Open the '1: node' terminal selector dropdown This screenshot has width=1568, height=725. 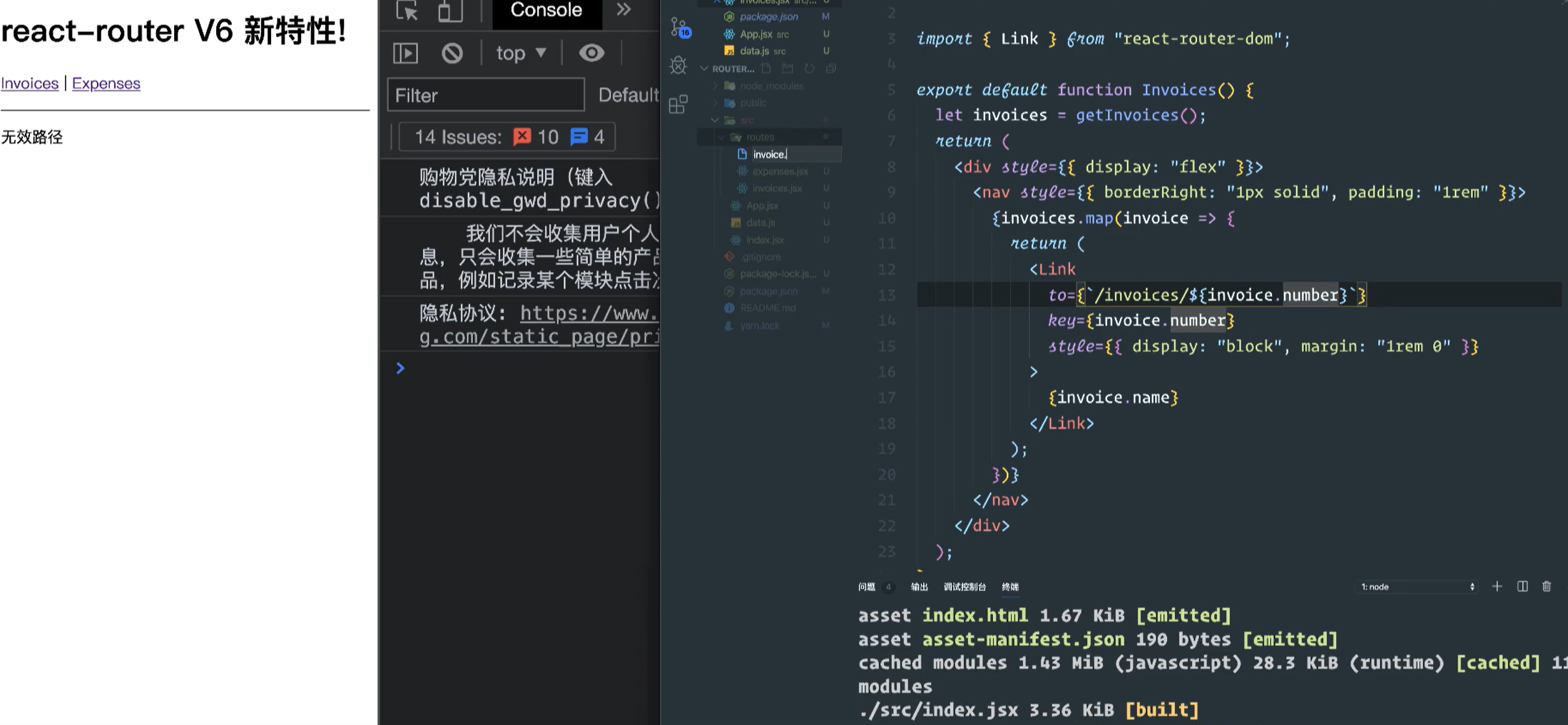(1416, 587)
